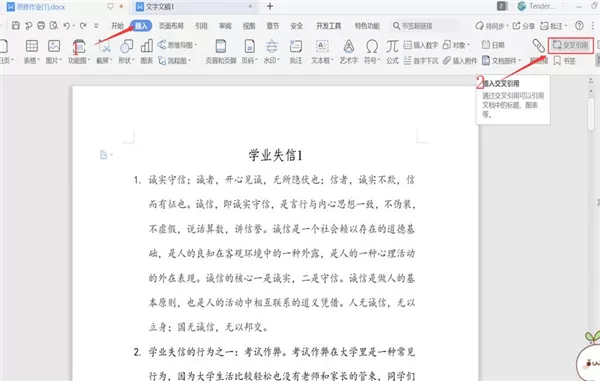Viewport: 600px width, 381px height.
Task: Expand the 文档部件 document parts dropdown
Action: (501, 60)
